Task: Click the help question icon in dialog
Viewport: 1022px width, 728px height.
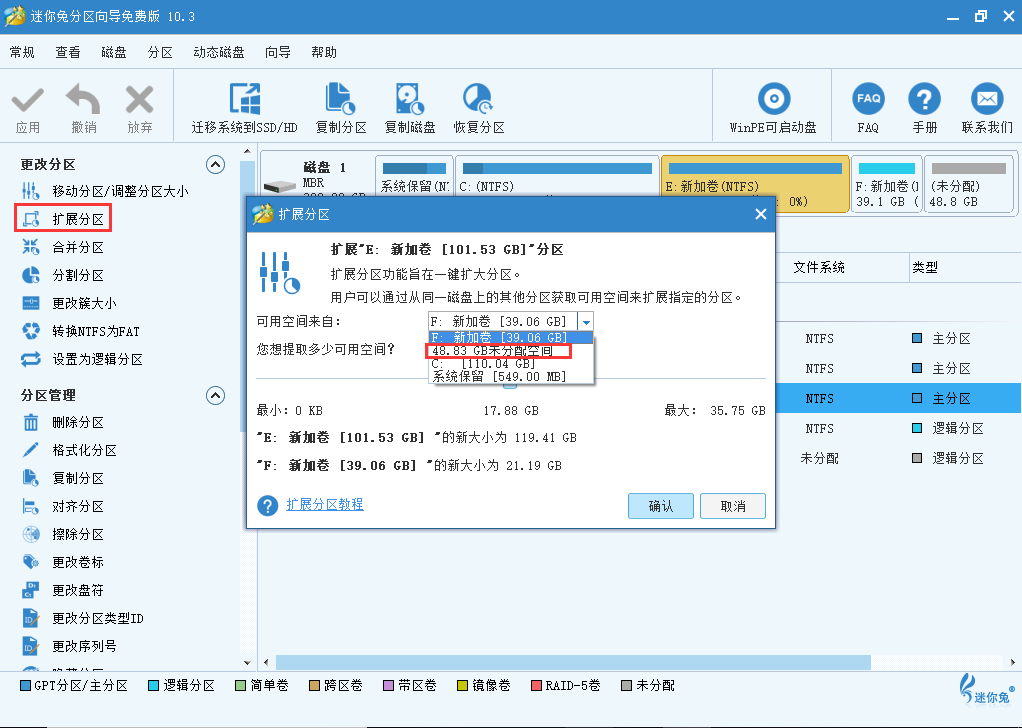Action: pos(267,505)
